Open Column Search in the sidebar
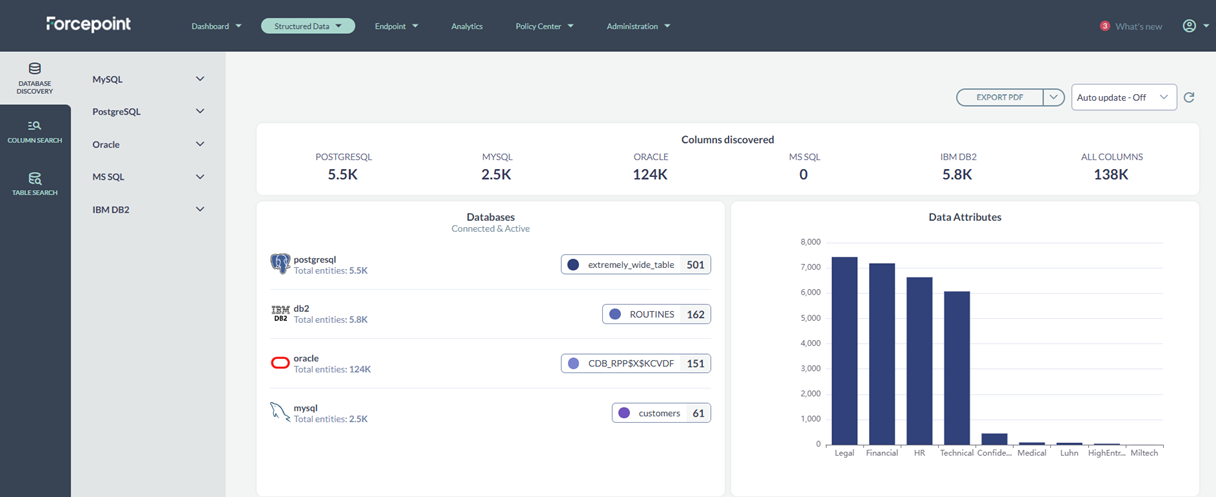Image resolution: width=1216 pixels, height=497 pixels. pos(35,131)
